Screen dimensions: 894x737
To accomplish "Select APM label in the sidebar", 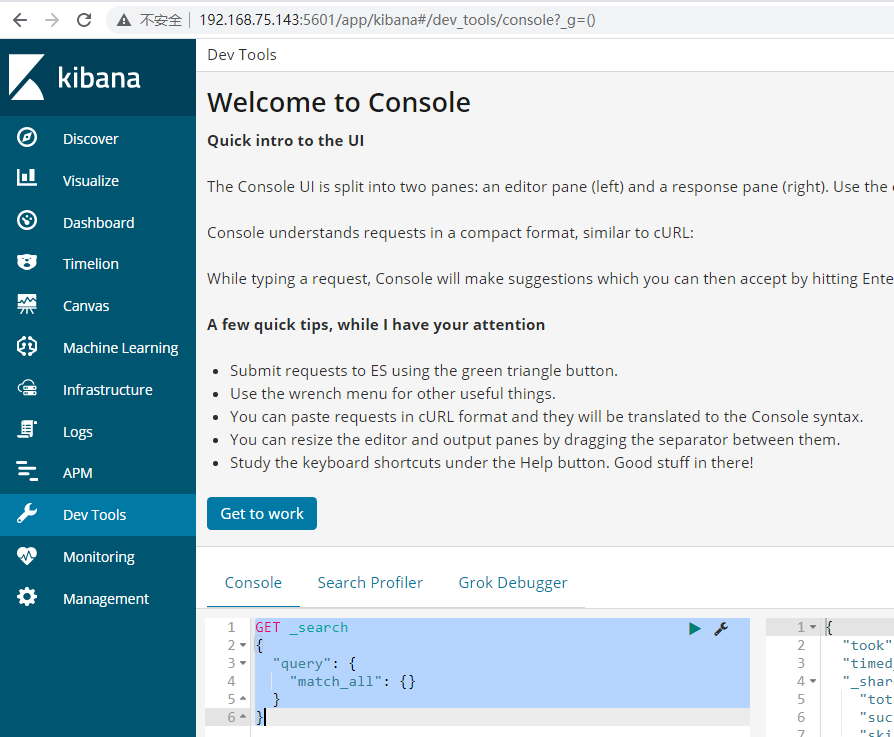I will click(x=78, y=473).
